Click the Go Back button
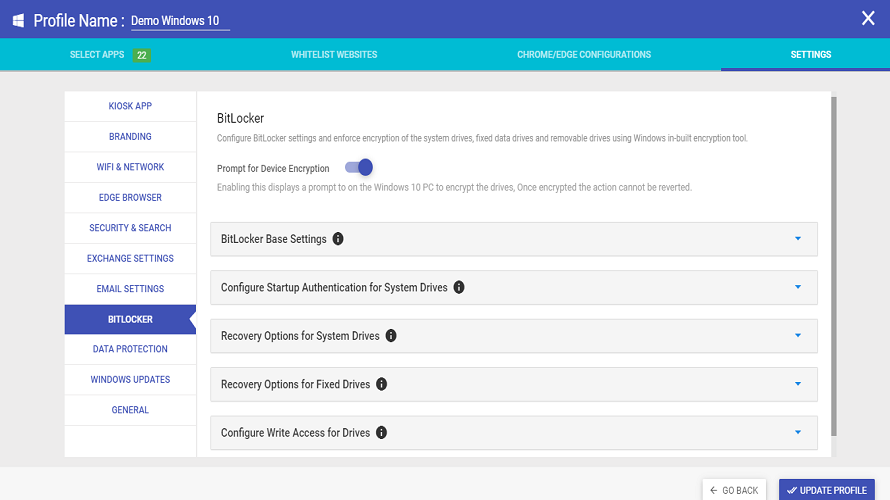 (x=734, y=490)
